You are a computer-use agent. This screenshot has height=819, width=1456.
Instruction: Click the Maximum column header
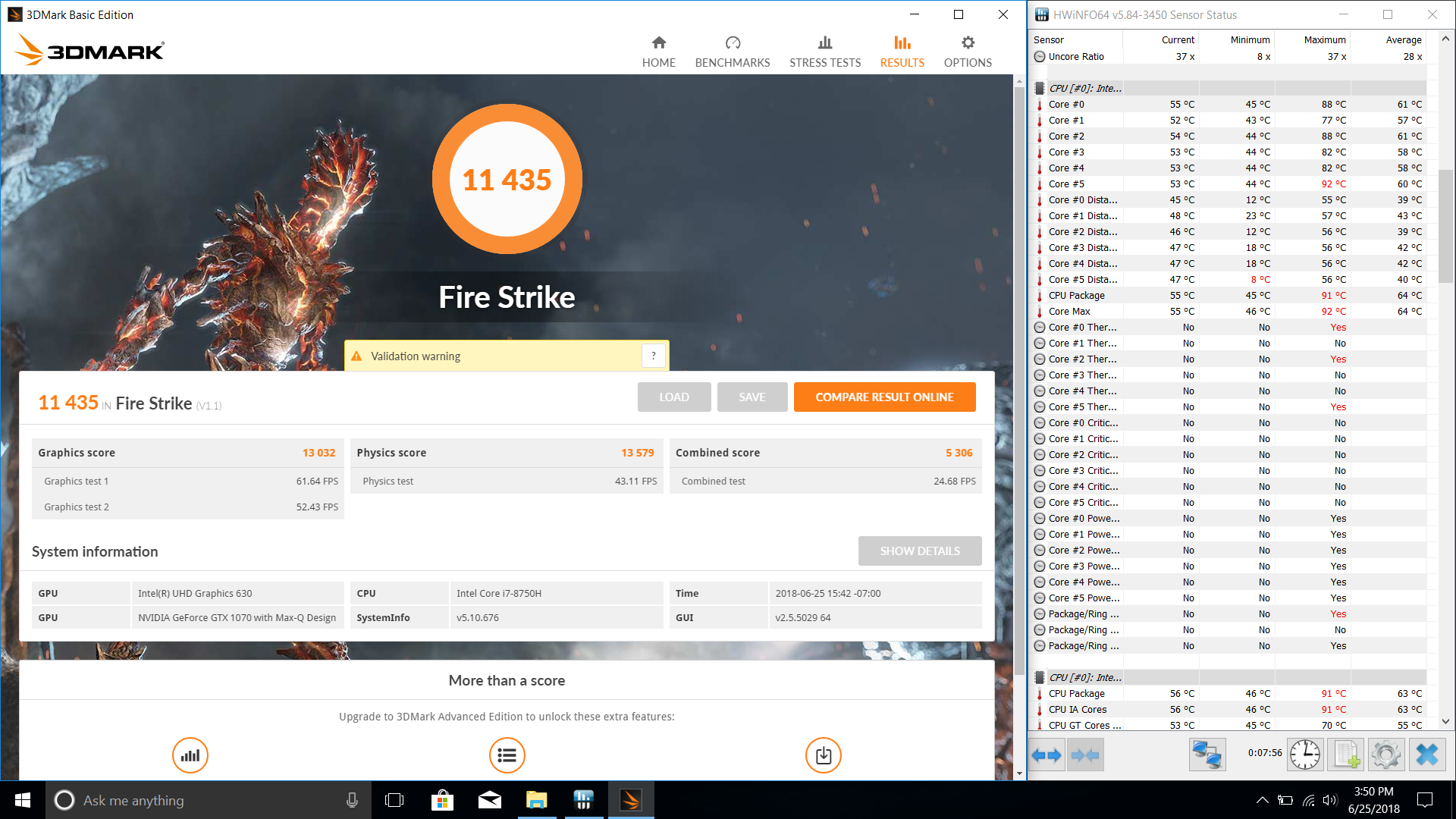(1313, 40)
